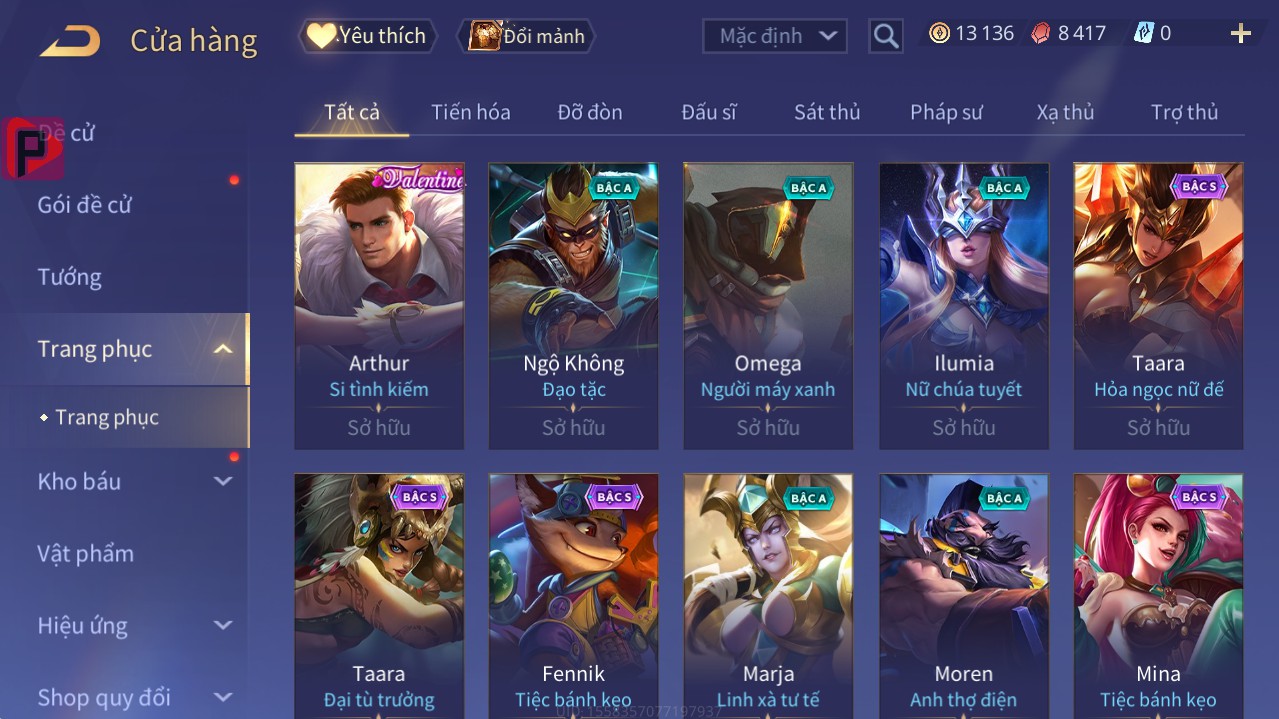Click the heart Yêu thích button
The height and width of the screenshot is (719, 1279).
[367, 36]
